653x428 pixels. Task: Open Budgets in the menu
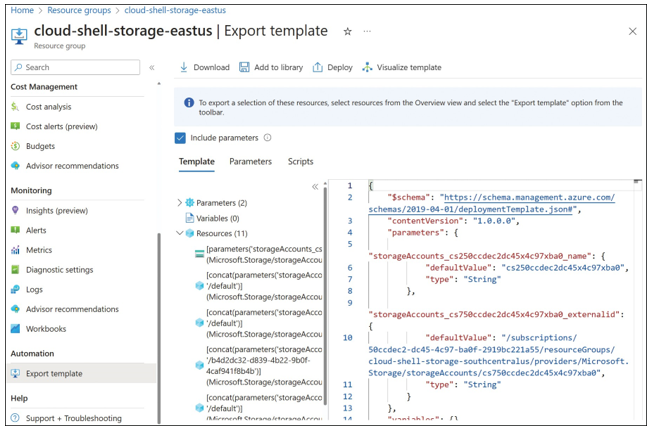pyautogui.click(x=40, y=146)
